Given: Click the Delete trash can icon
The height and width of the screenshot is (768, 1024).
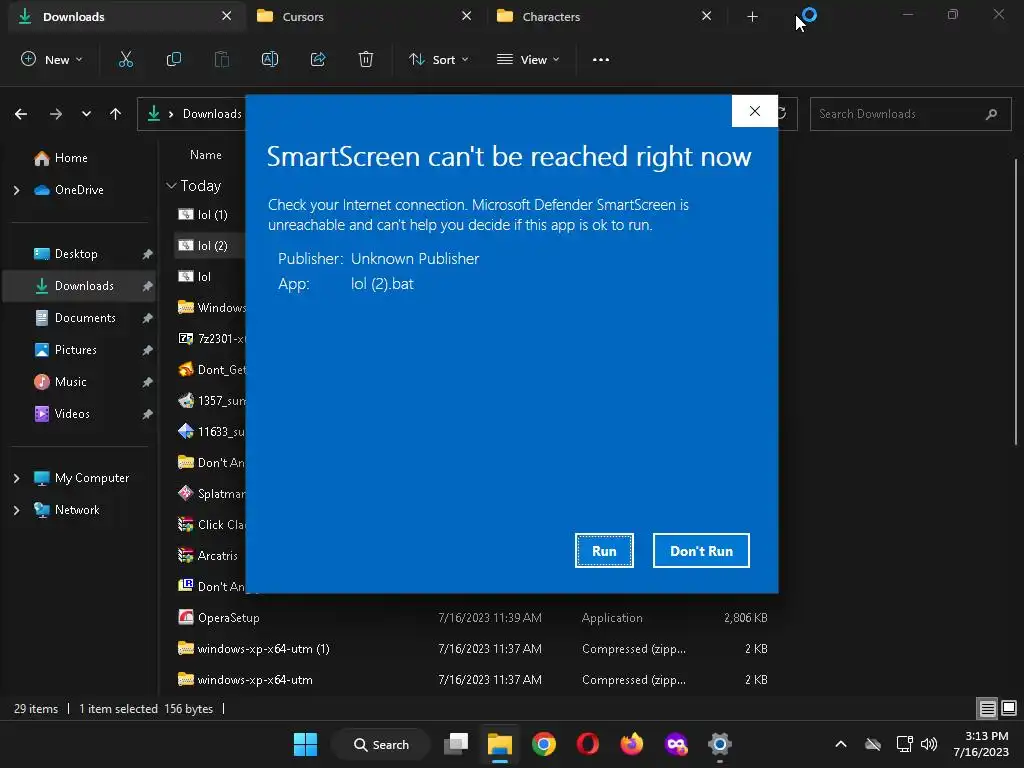Looking at the screenshot, I should tap(366, 59).
